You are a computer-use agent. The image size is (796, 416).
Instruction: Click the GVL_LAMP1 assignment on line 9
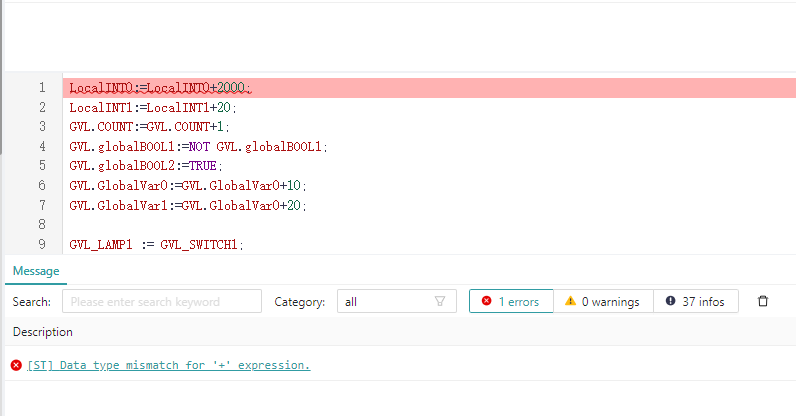pos(156,245)
